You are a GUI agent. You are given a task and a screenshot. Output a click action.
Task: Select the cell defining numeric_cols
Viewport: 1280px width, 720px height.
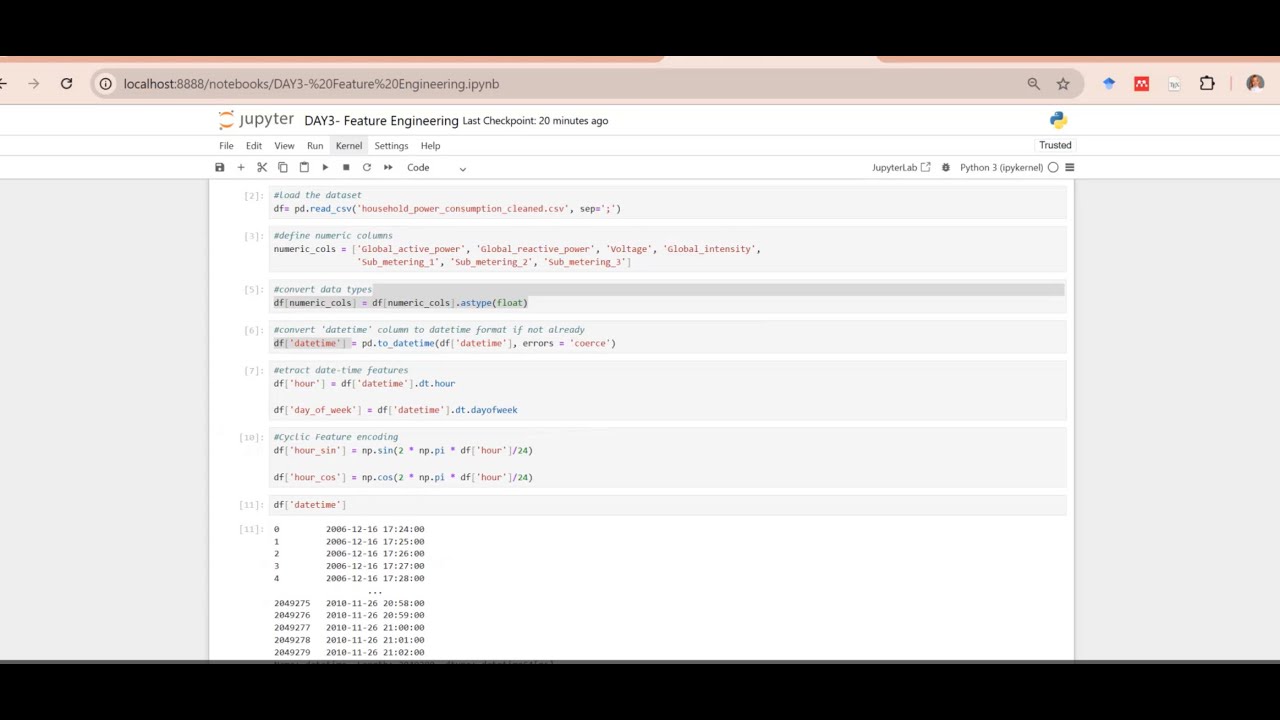click(x=667, y=249)
